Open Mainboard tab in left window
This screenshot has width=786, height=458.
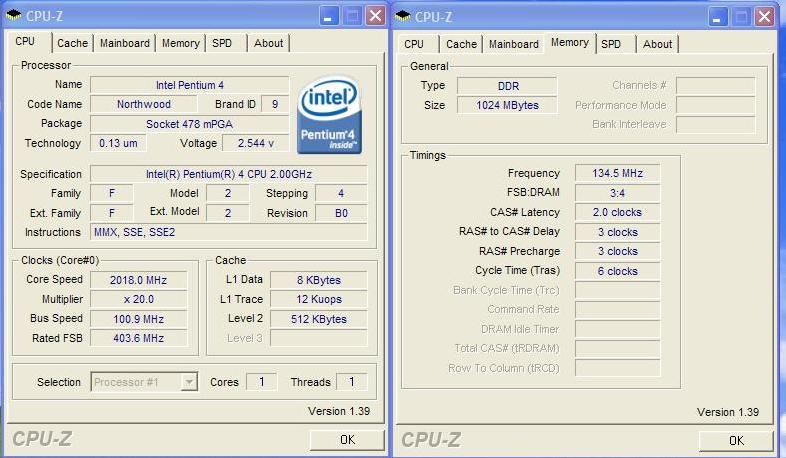click(124, 44)
